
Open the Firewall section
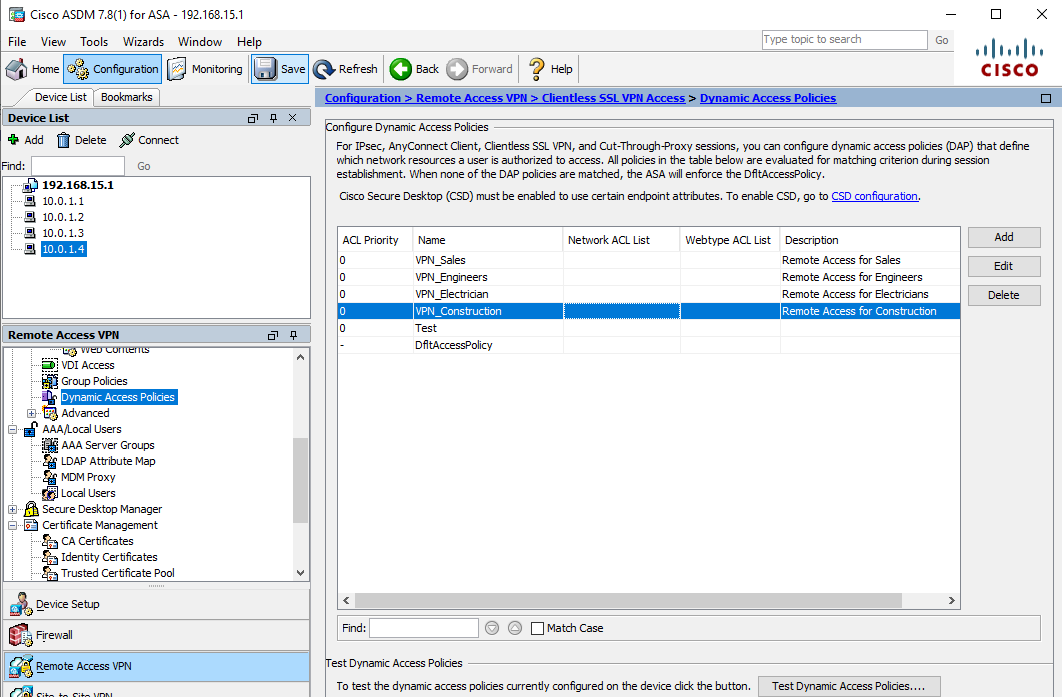(54, 635)
